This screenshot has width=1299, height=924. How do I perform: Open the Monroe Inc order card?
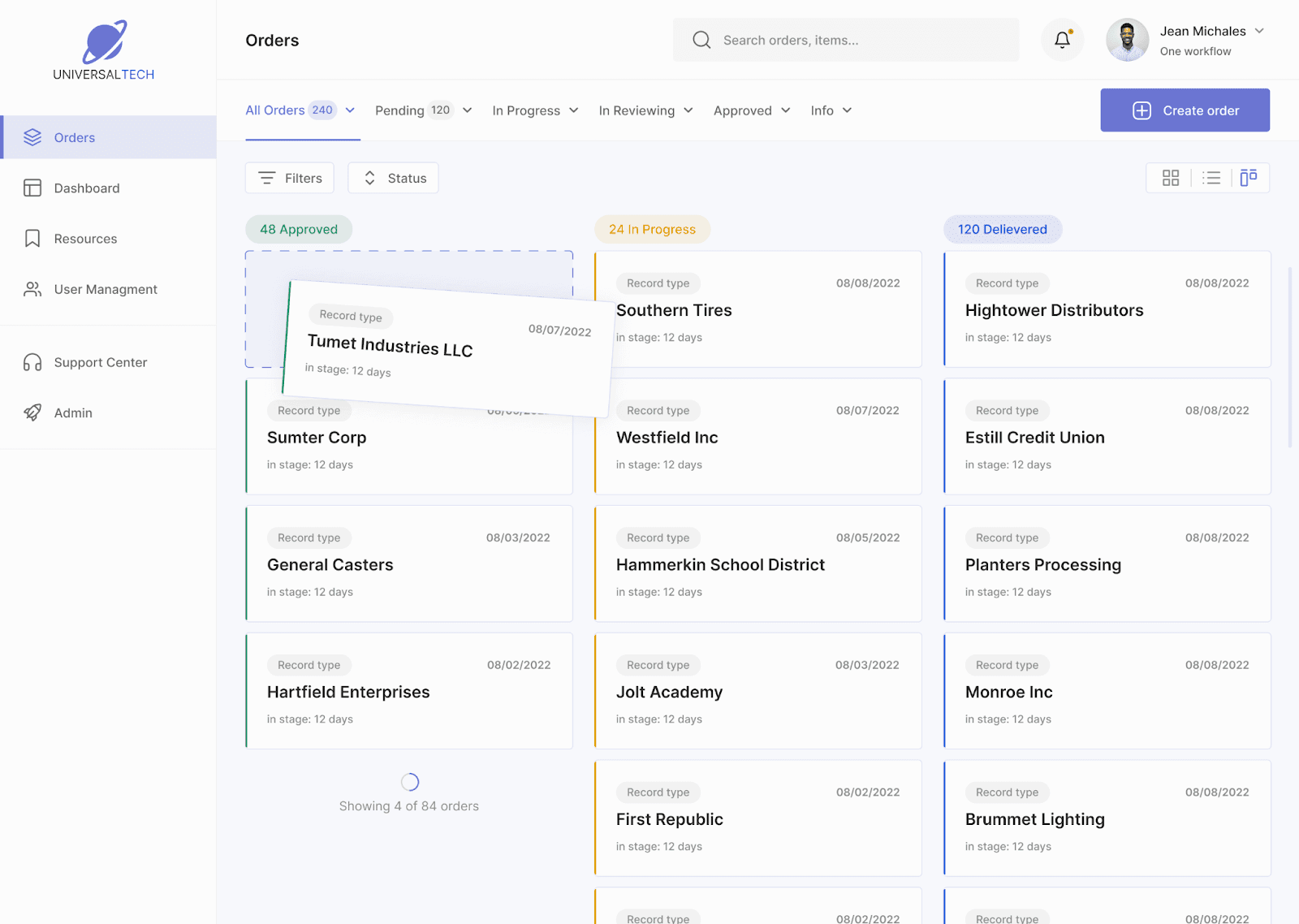tap(1107, 691)
